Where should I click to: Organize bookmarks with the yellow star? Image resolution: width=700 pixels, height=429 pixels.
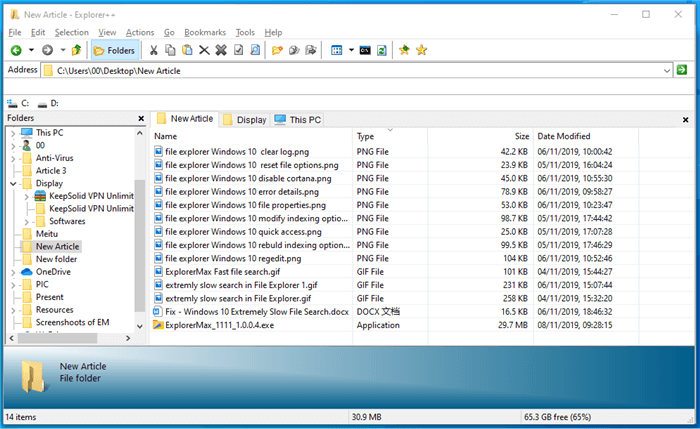click(421, 50)
